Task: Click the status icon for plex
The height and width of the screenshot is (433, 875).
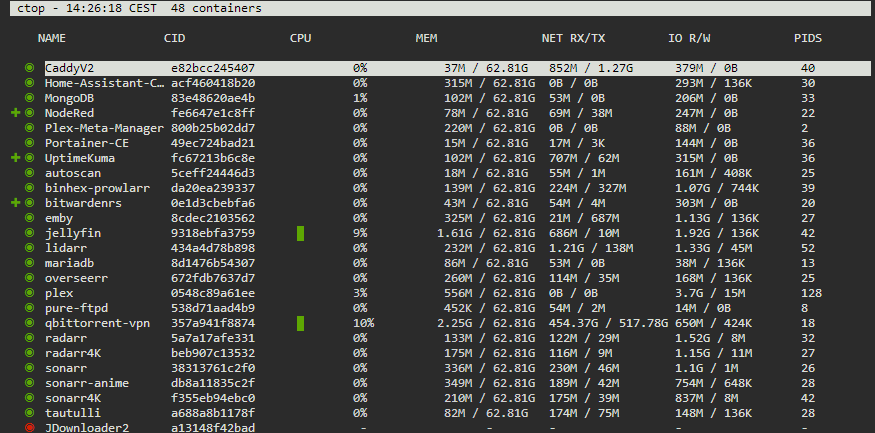Action: 30,293
